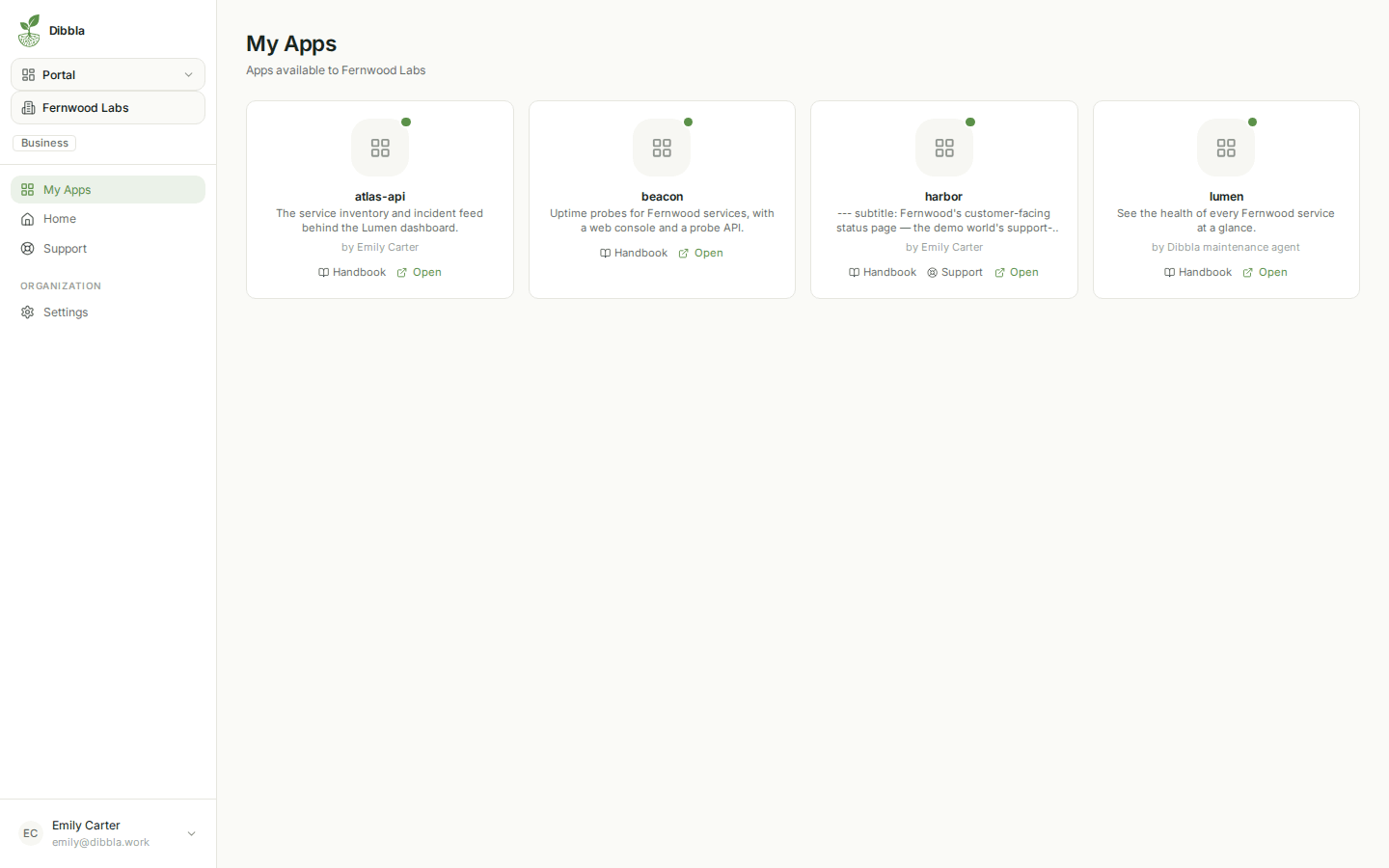This screenshot has height=868, width=1389.
Task: Open Support in the sidebar
Action: coord(108,249)
